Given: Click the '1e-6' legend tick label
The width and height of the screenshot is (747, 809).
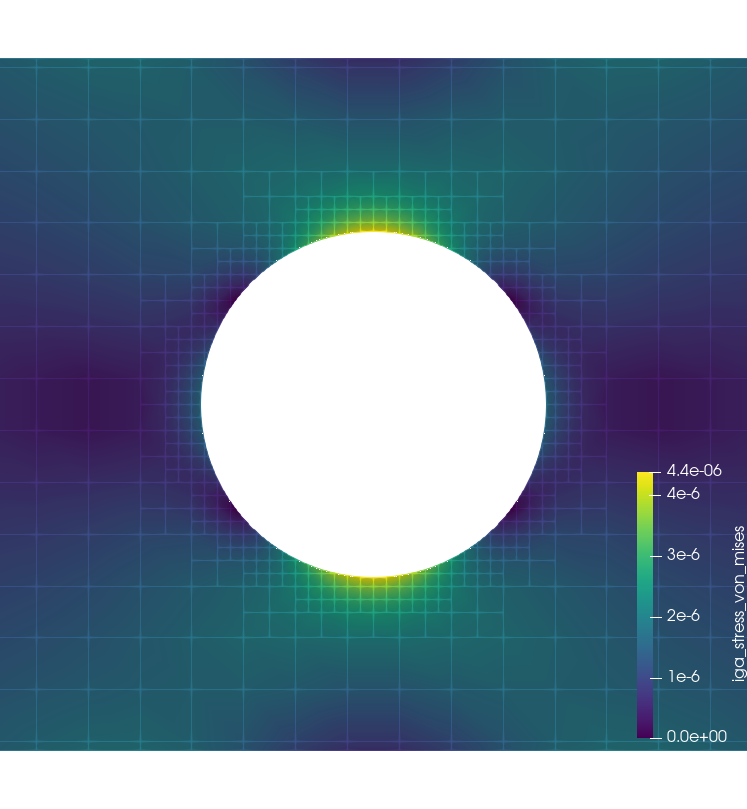Looking at the screenshot, I should [684, 676].
